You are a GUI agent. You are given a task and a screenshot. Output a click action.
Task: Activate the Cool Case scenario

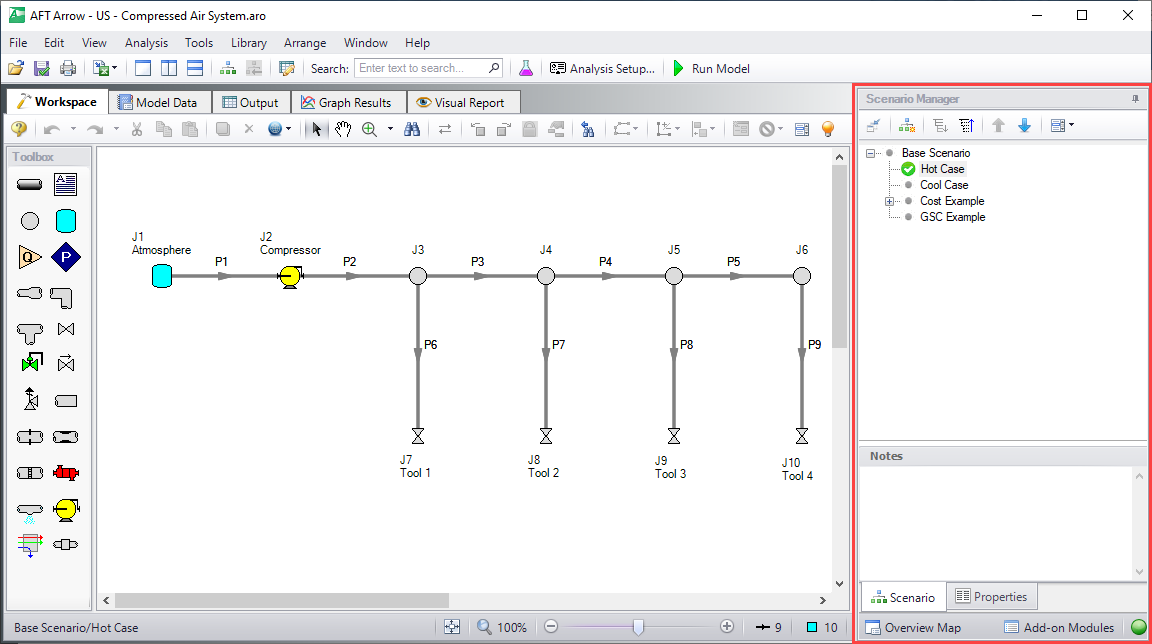pyautogui.click(x=944, y=185)
